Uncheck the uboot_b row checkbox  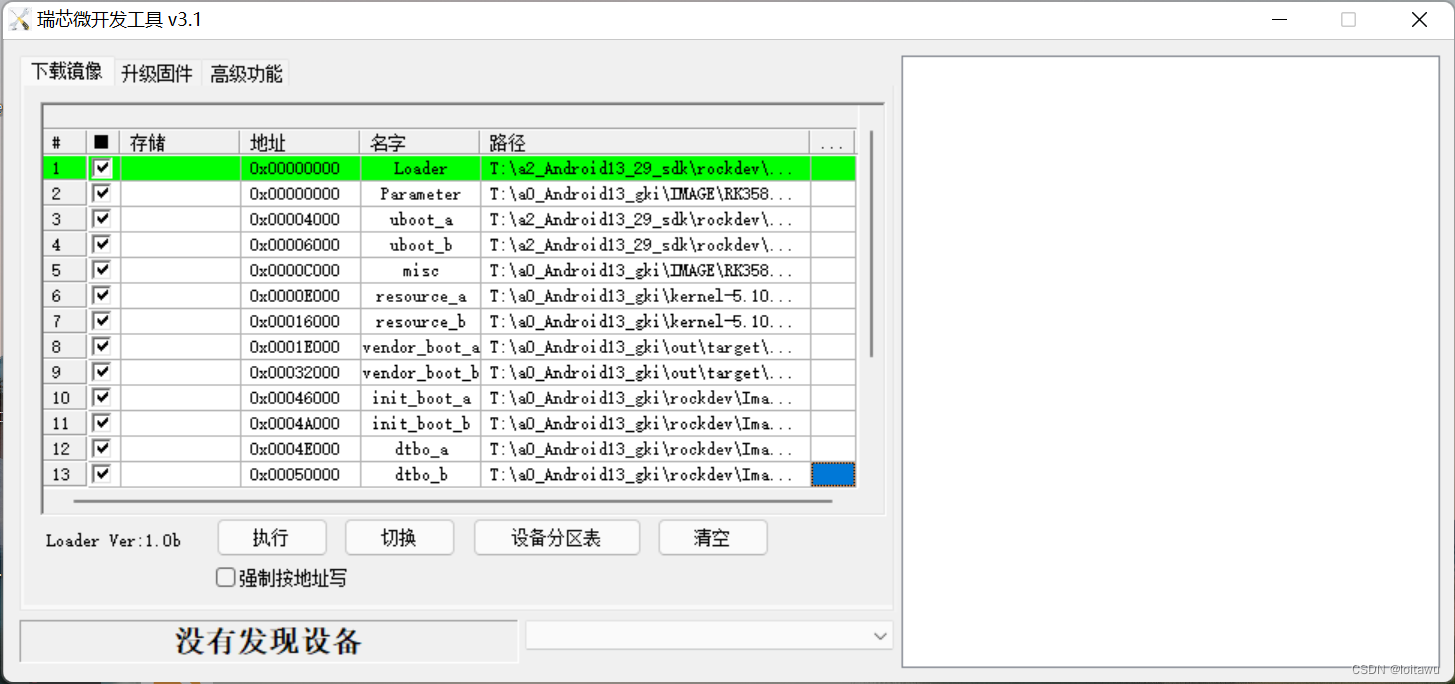[102, 244]
